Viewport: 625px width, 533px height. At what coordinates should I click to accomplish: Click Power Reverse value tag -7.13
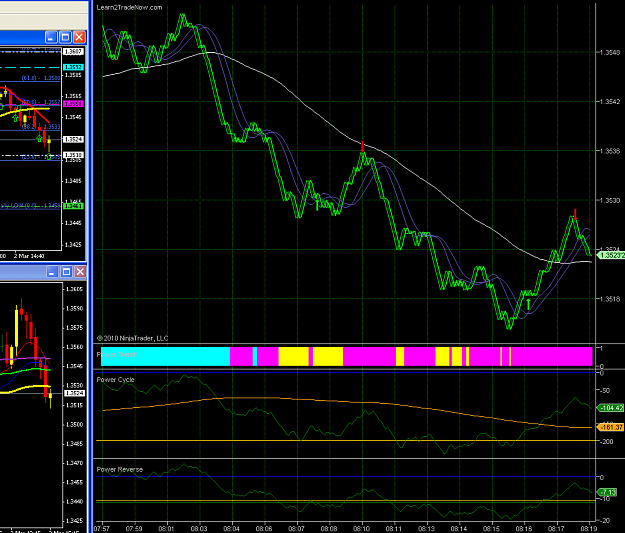607,492
